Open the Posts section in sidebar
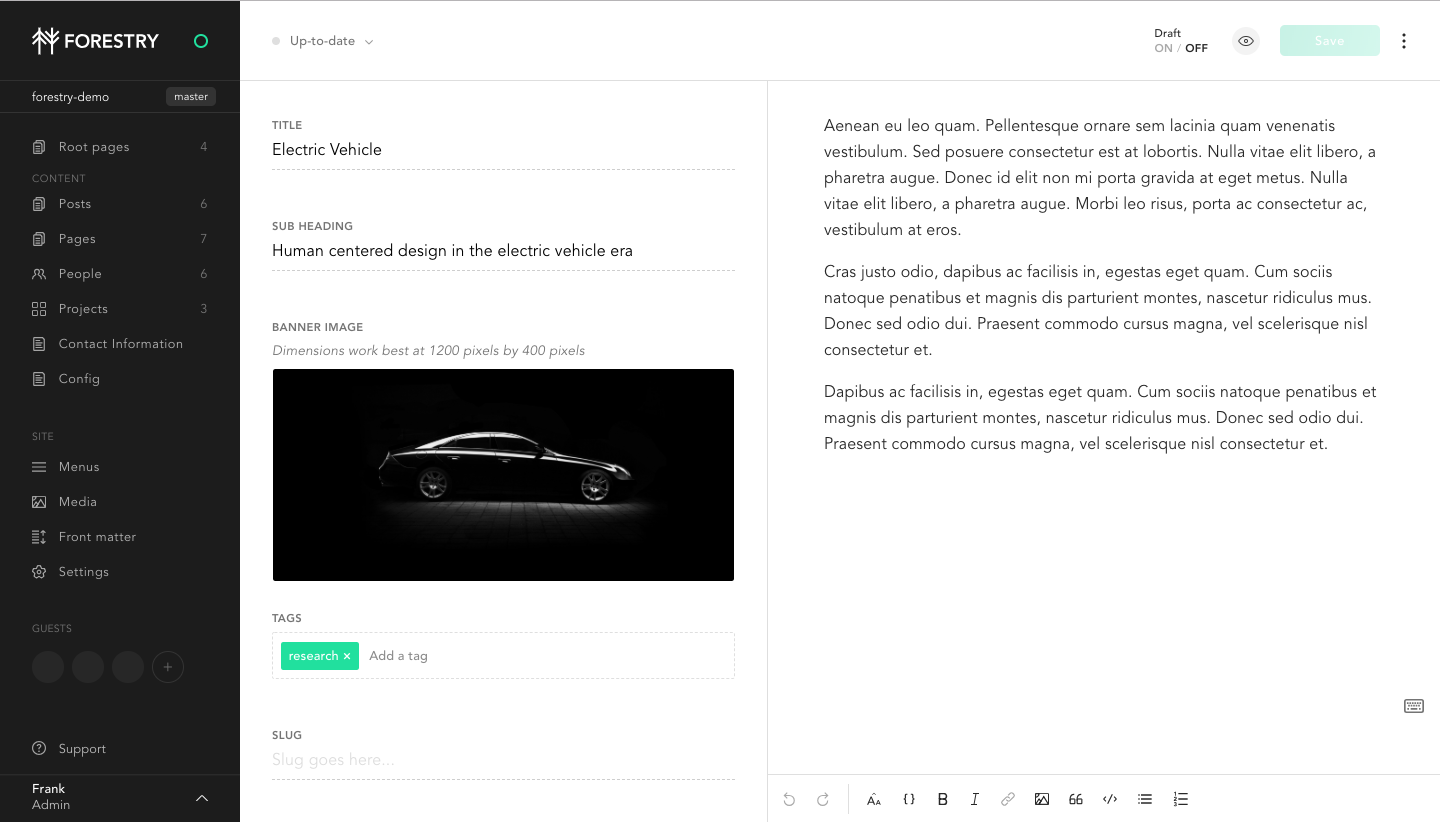Screen dimensions: 1440x822 (x=120, y=204)
